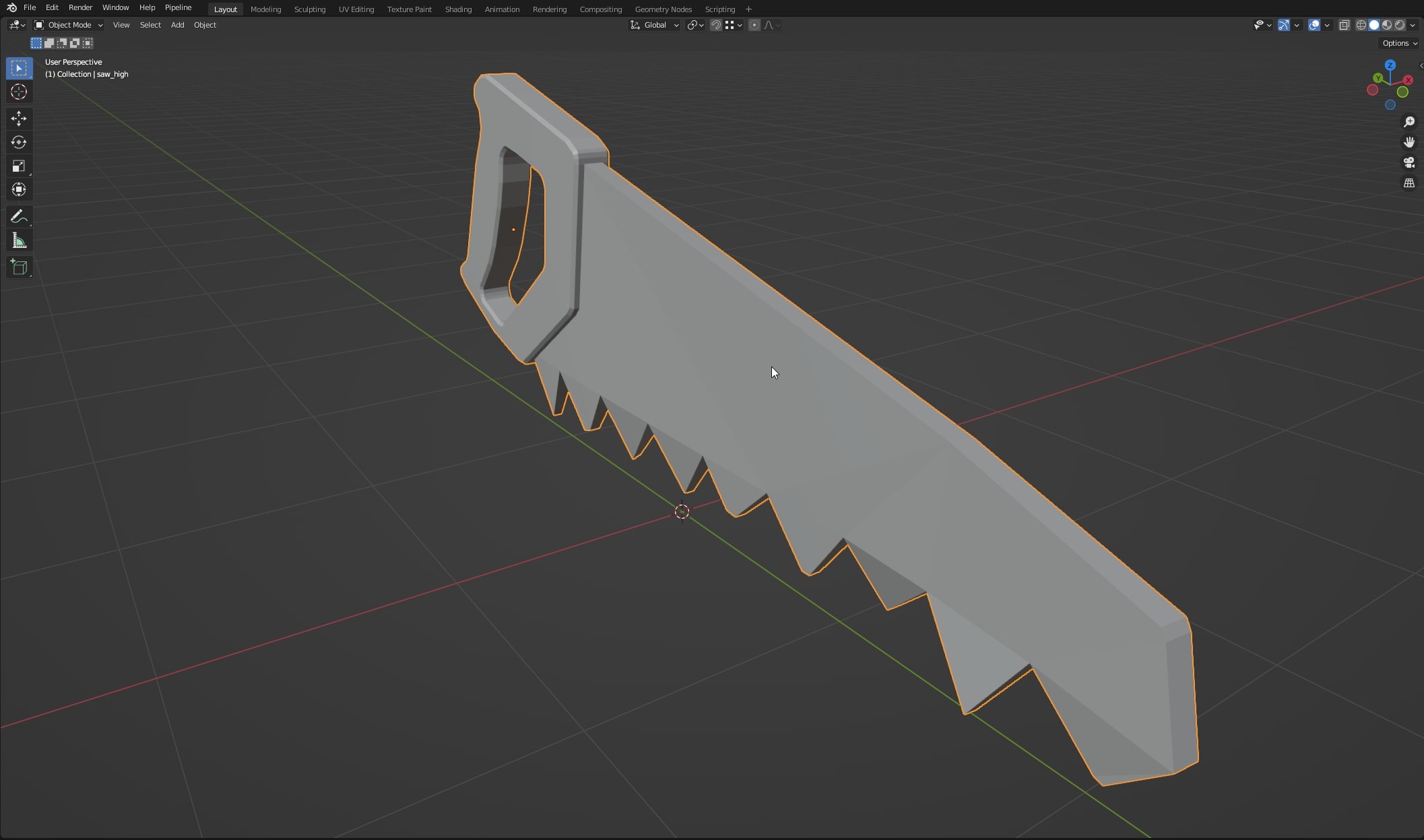Pick the Annotate pencil tool
Image resolution: width=1424 pixels, height=840 pixels.
tap(19, 216)
